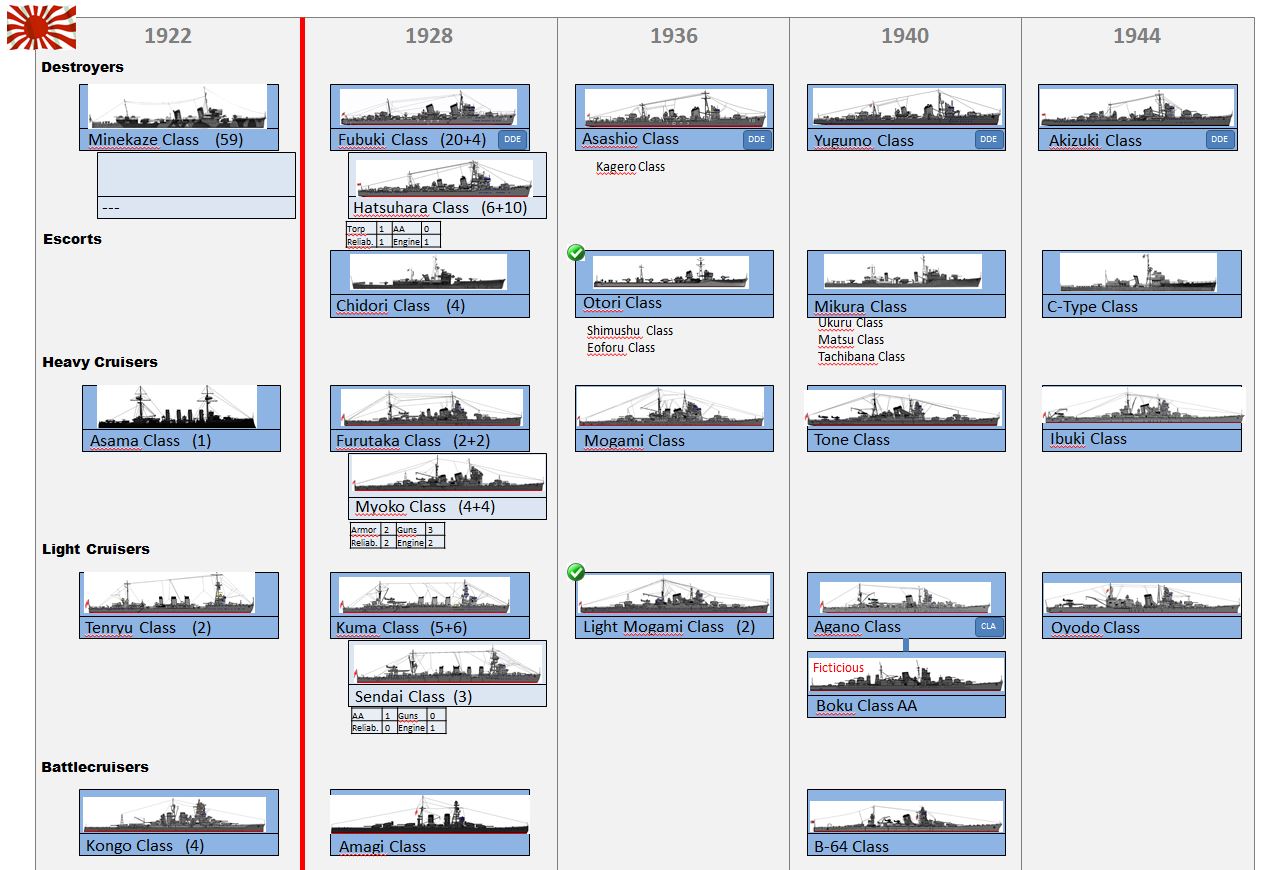Click the DDE badge on Fubuki Class
This screenshot has width=1264, height=870.
(512, 139)
